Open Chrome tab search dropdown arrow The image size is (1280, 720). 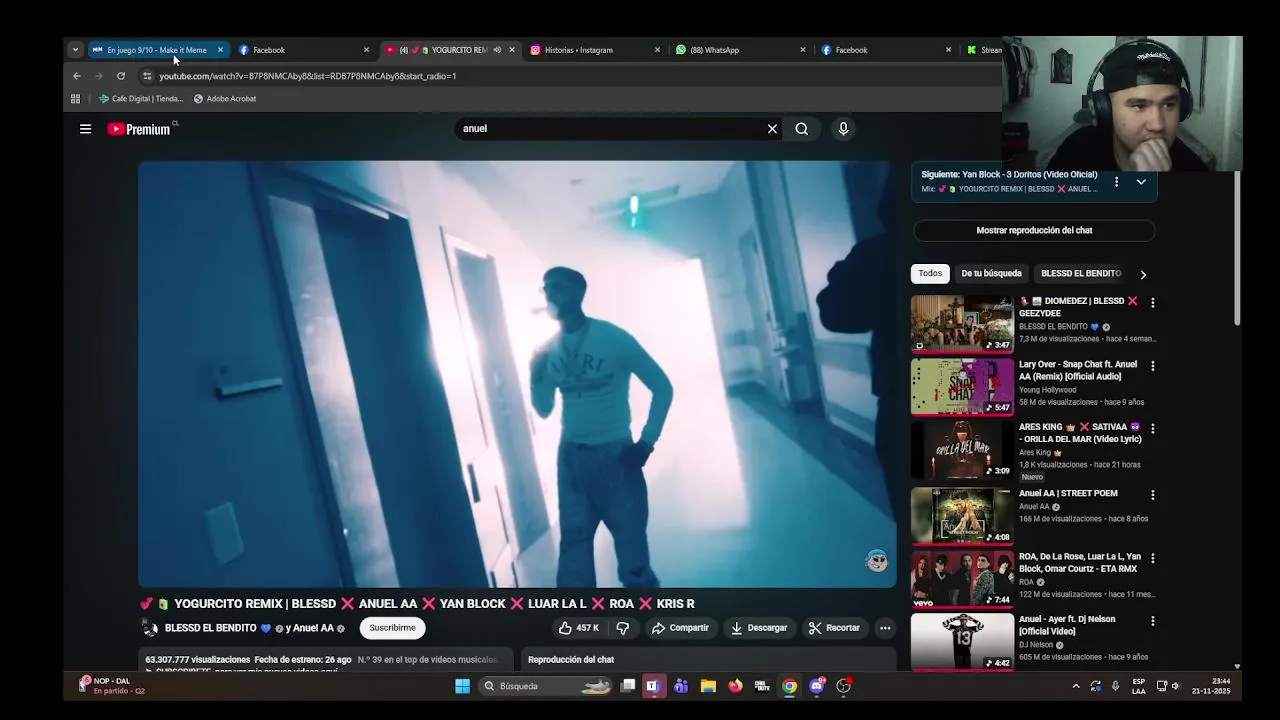tap(75, 50)
